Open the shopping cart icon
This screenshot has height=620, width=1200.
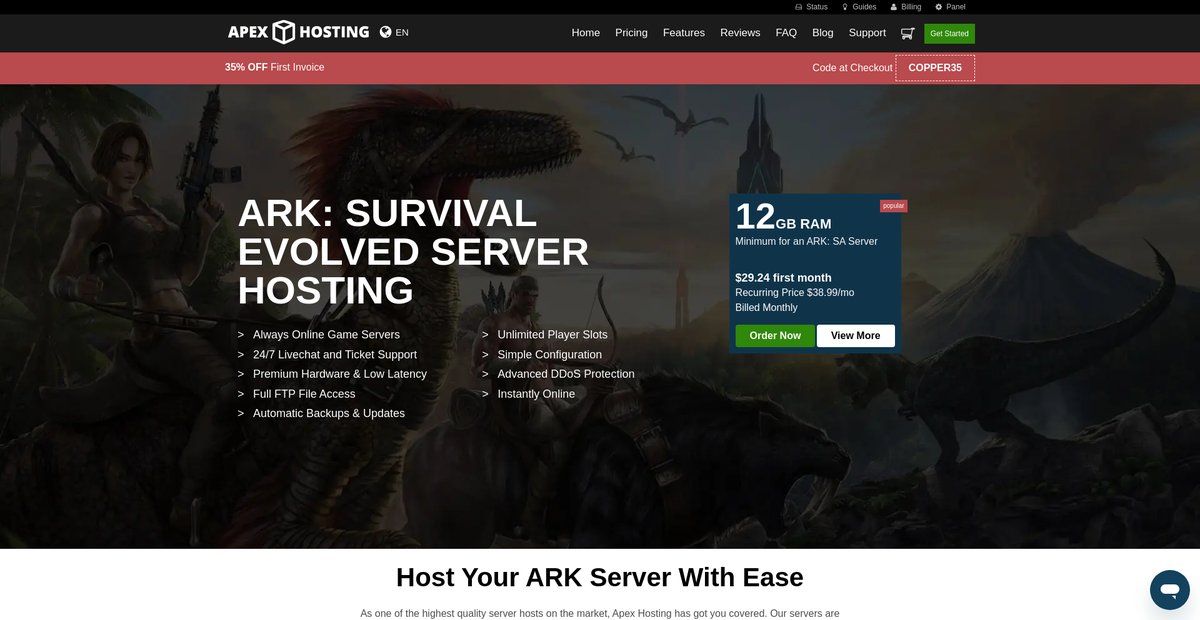coord(907,33)
